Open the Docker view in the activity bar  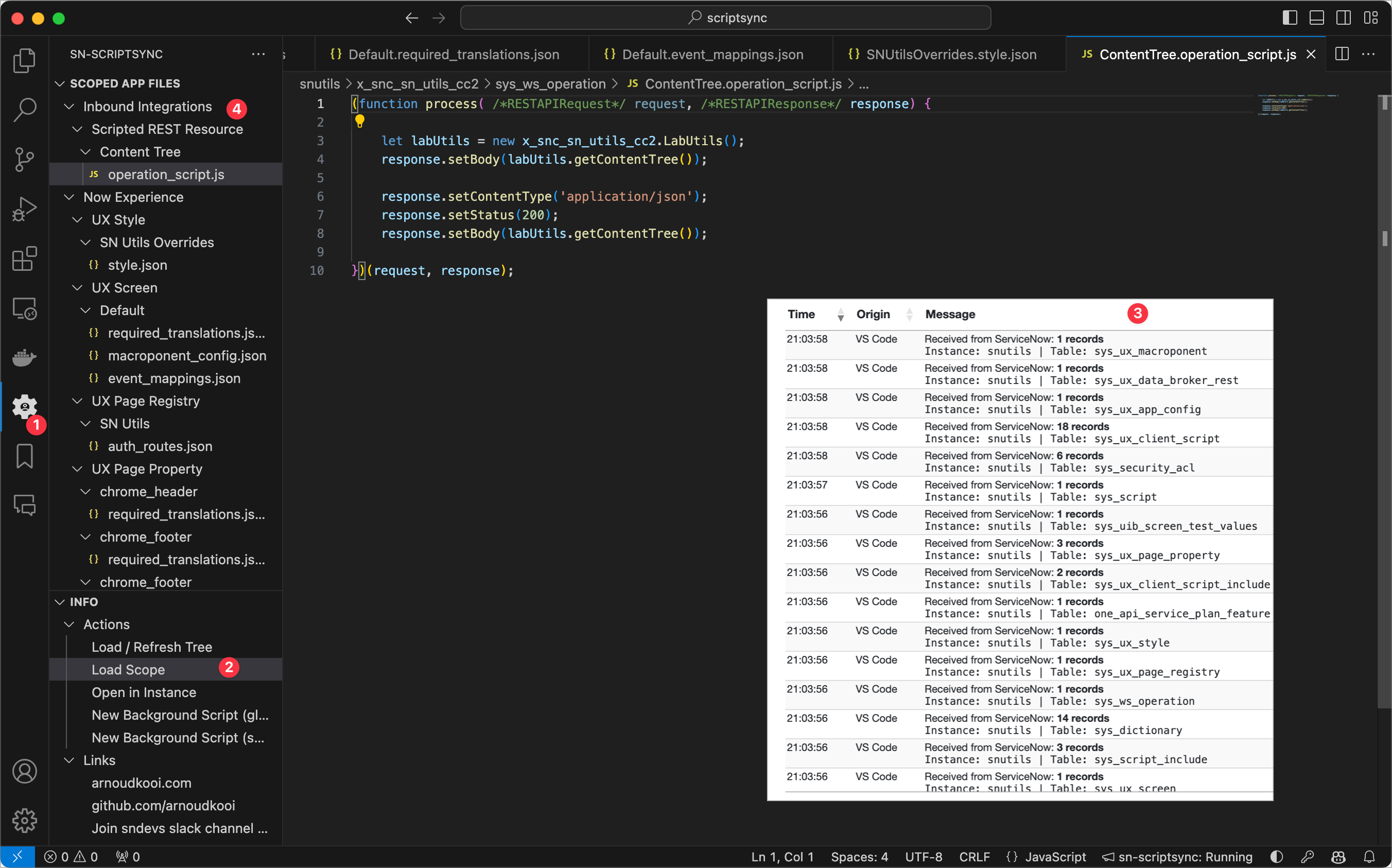point(25,358)
